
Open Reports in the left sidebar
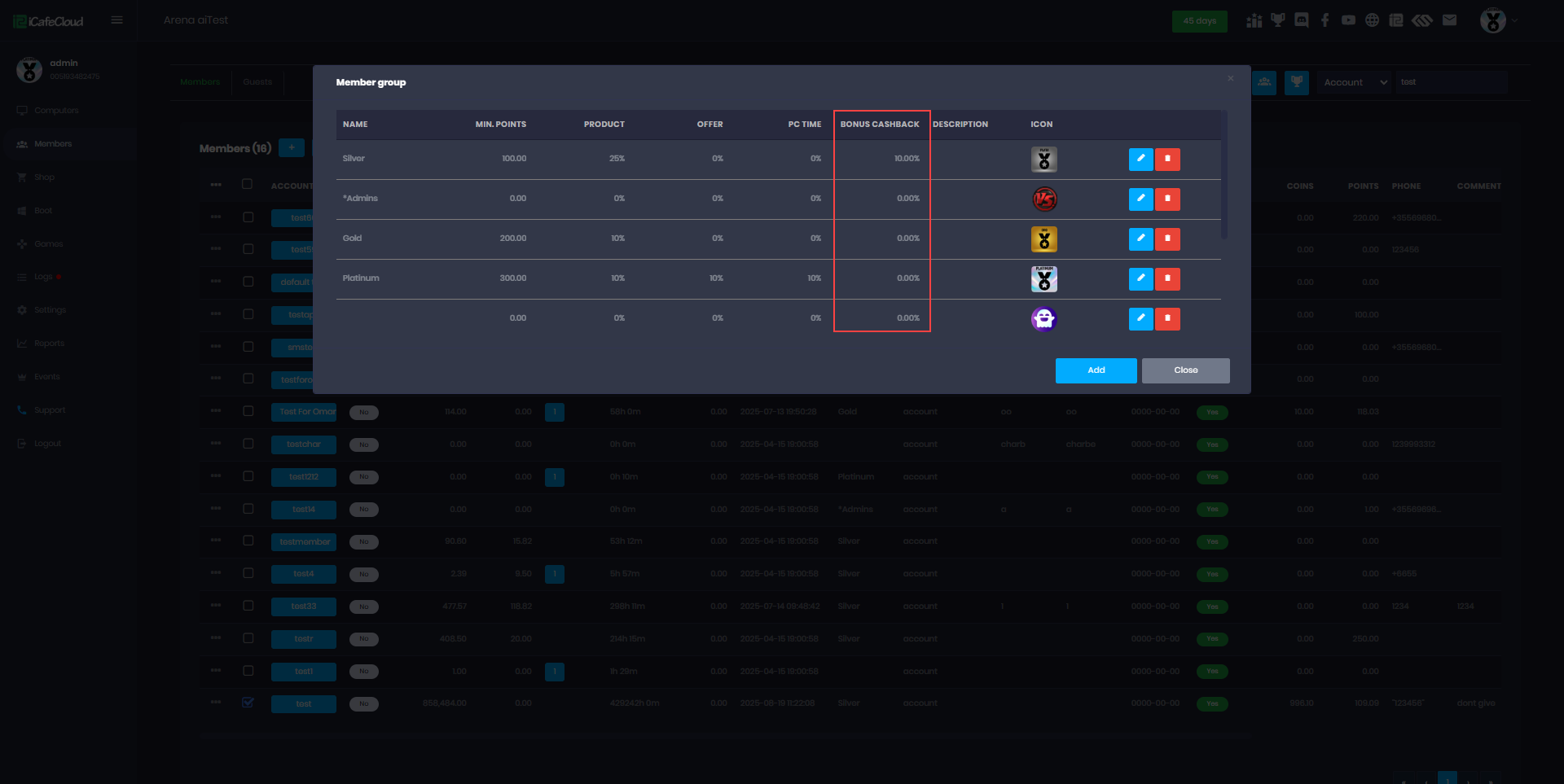[49, 344]
